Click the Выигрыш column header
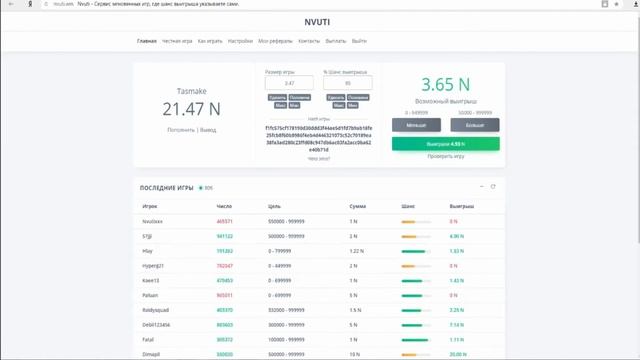 [x=462, y=207]
